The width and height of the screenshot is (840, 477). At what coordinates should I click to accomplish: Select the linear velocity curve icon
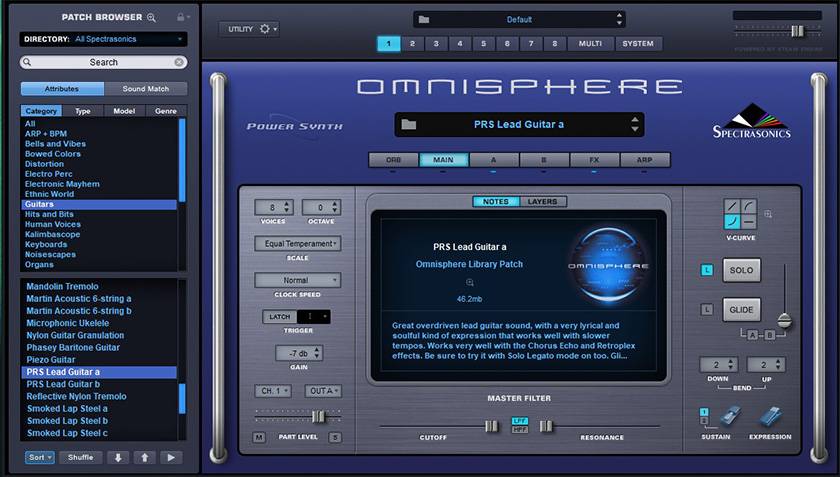[x=732, y=206]
